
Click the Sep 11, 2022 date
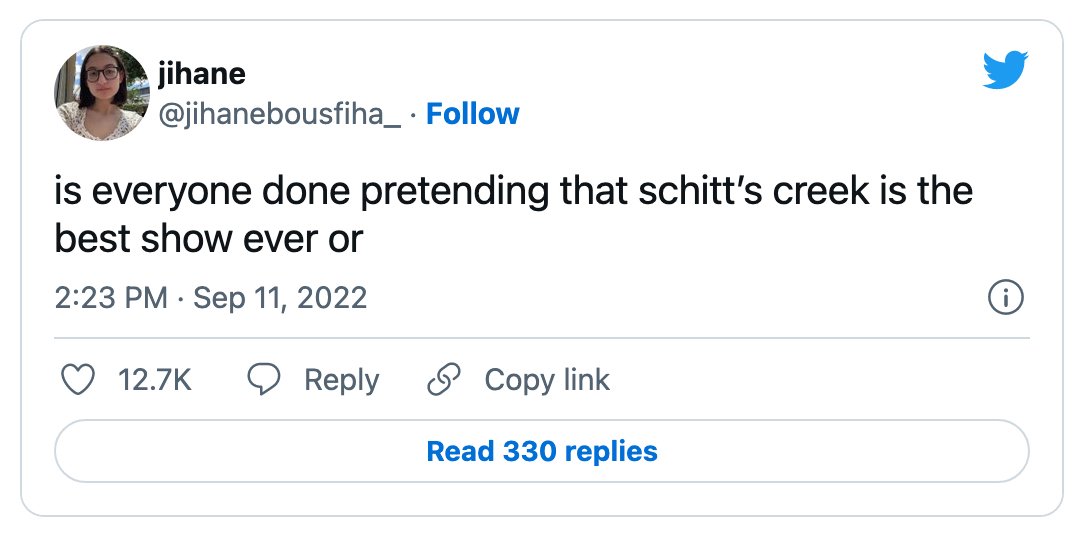tap(280, 298)
